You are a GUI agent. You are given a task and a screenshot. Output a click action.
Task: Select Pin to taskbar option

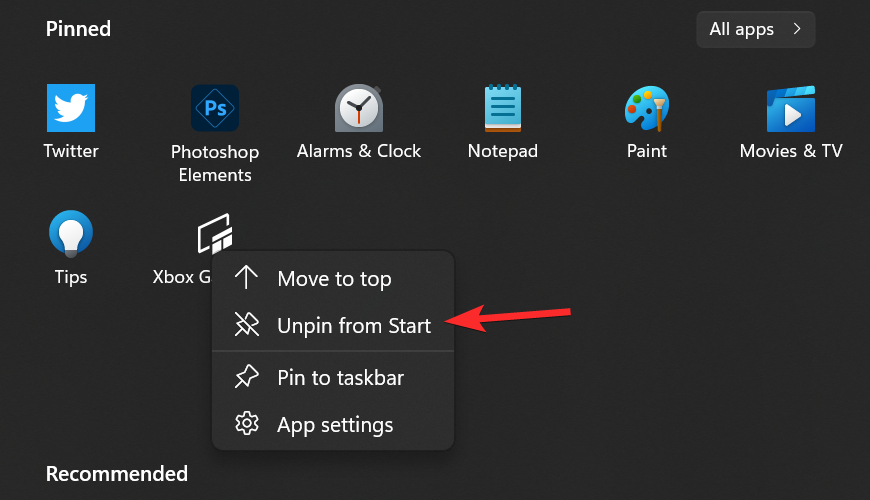pyautogui.click(x=340, y=378)
